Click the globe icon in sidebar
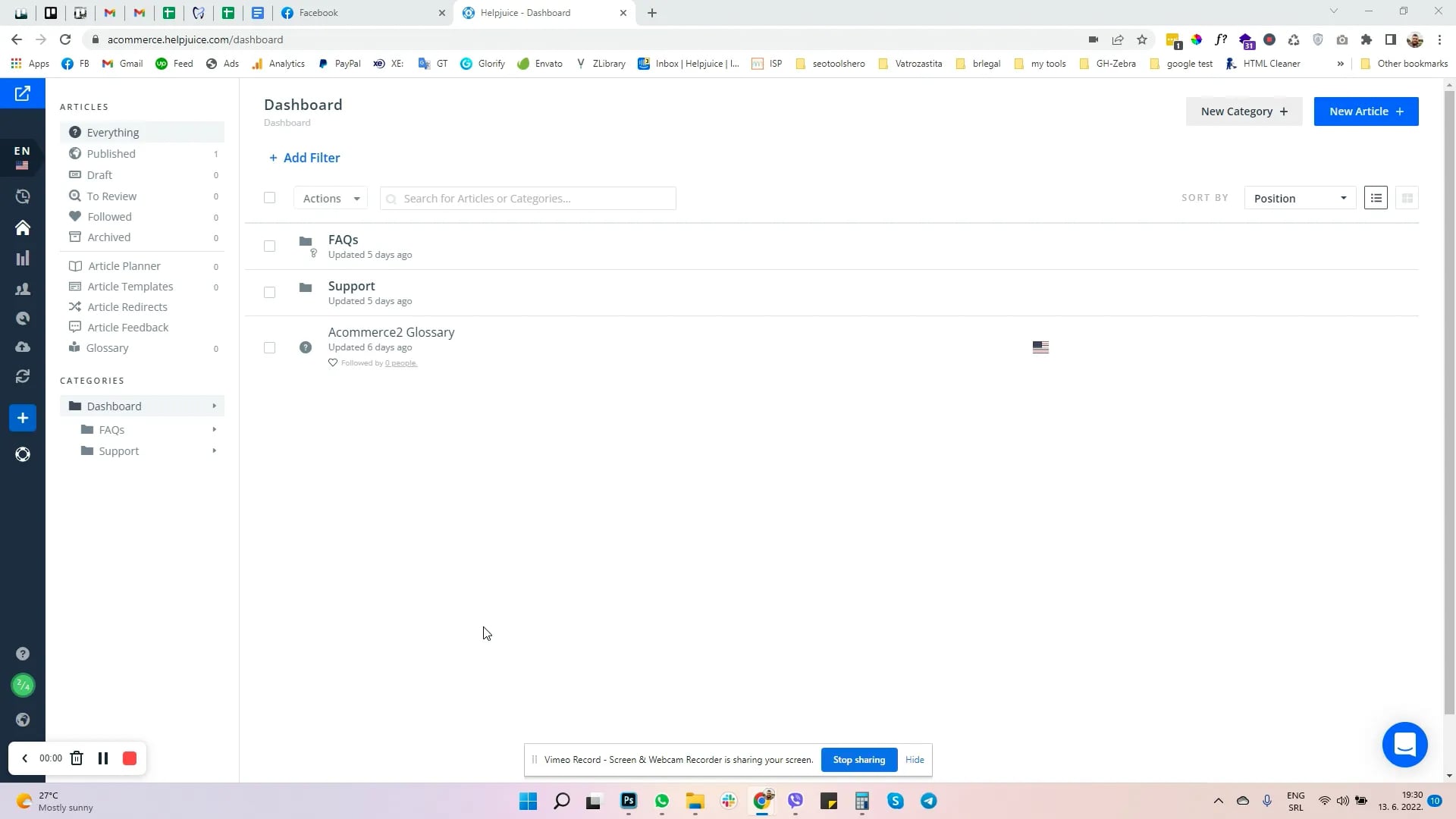Viewport: 1456px width, 819px height. [x=23, y=720]
